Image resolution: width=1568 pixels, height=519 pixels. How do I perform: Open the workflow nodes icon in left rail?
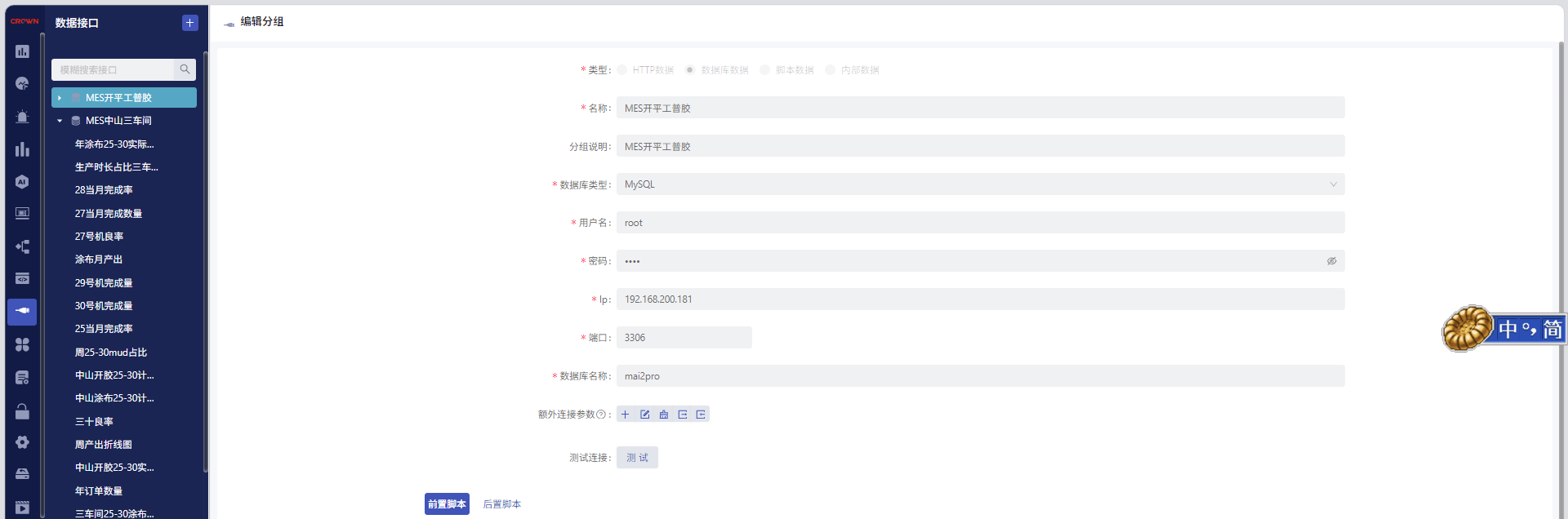(22, 246)
